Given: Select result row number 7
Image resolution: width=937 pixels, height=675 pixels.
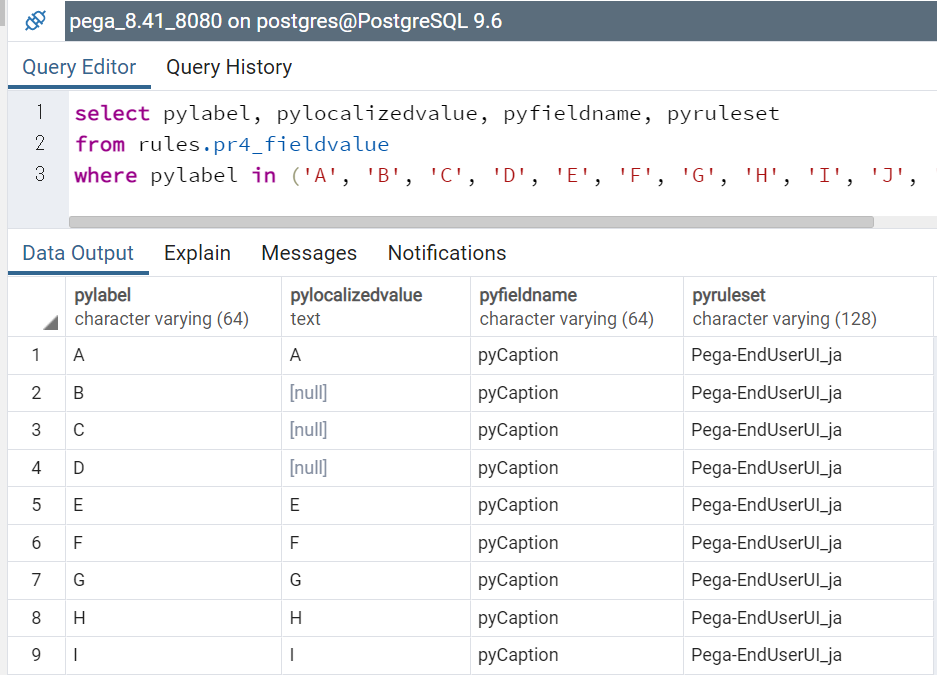Looking at the screenshot, I should coord(36,580).
